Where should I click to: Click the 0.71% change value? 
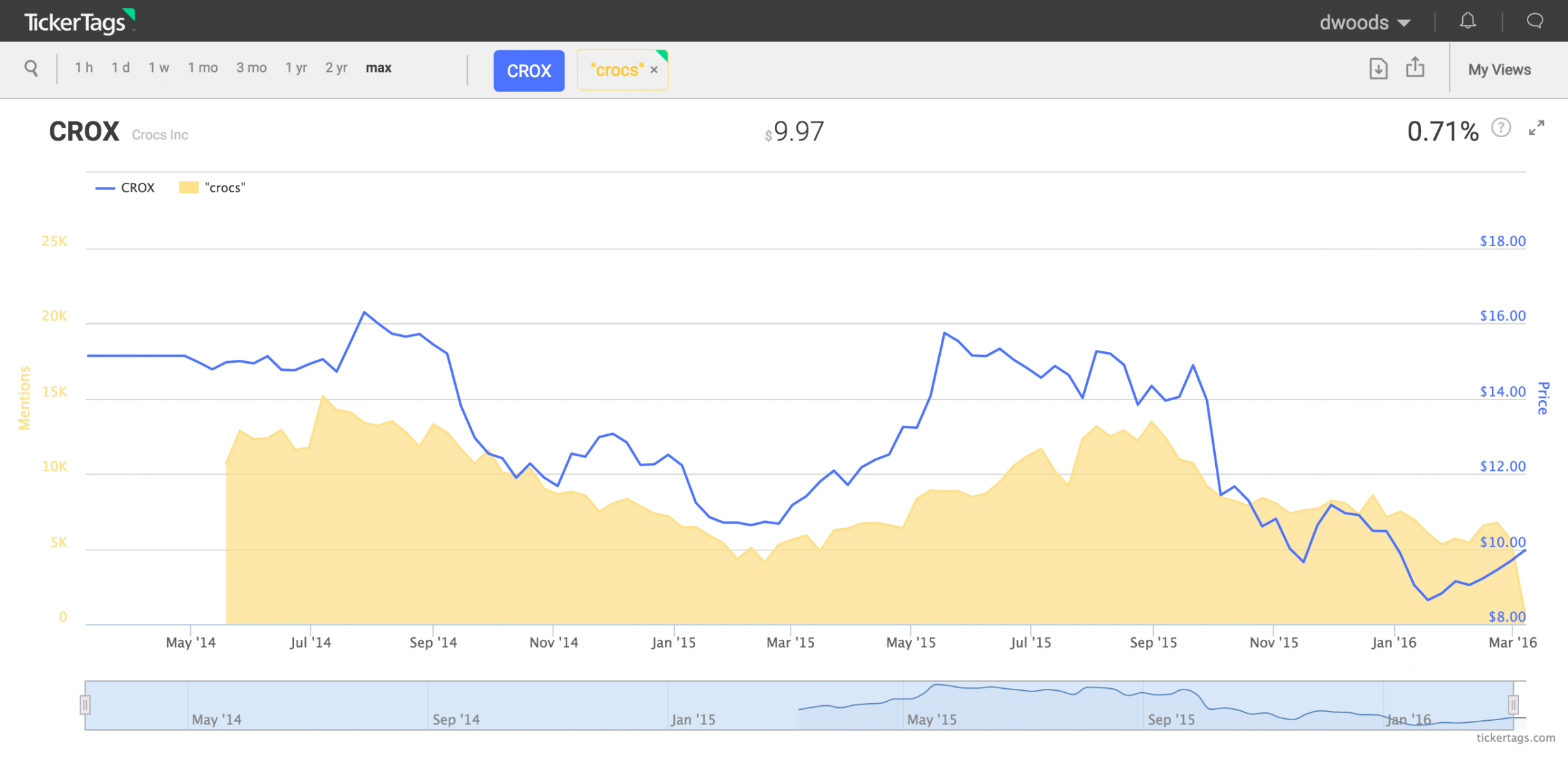(x=1443, y=132)
